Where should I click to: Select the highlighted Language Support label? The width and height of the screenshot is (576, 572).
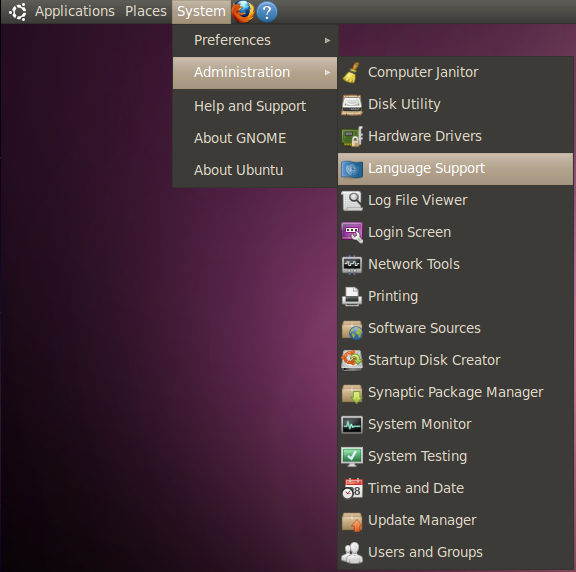[x=426, y=169]
